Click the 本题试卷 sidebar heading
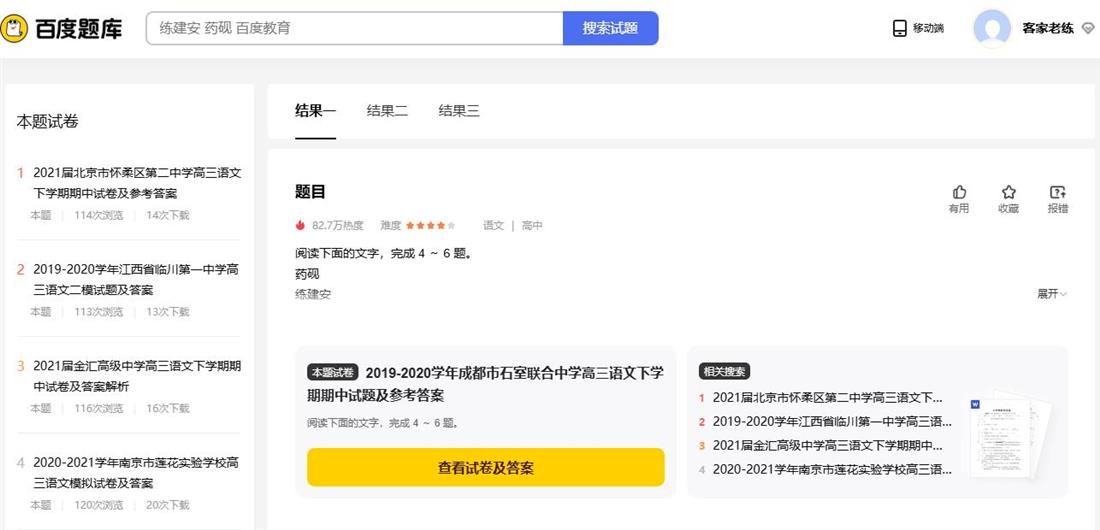The image size is (1100, 530). coord(47,122)
